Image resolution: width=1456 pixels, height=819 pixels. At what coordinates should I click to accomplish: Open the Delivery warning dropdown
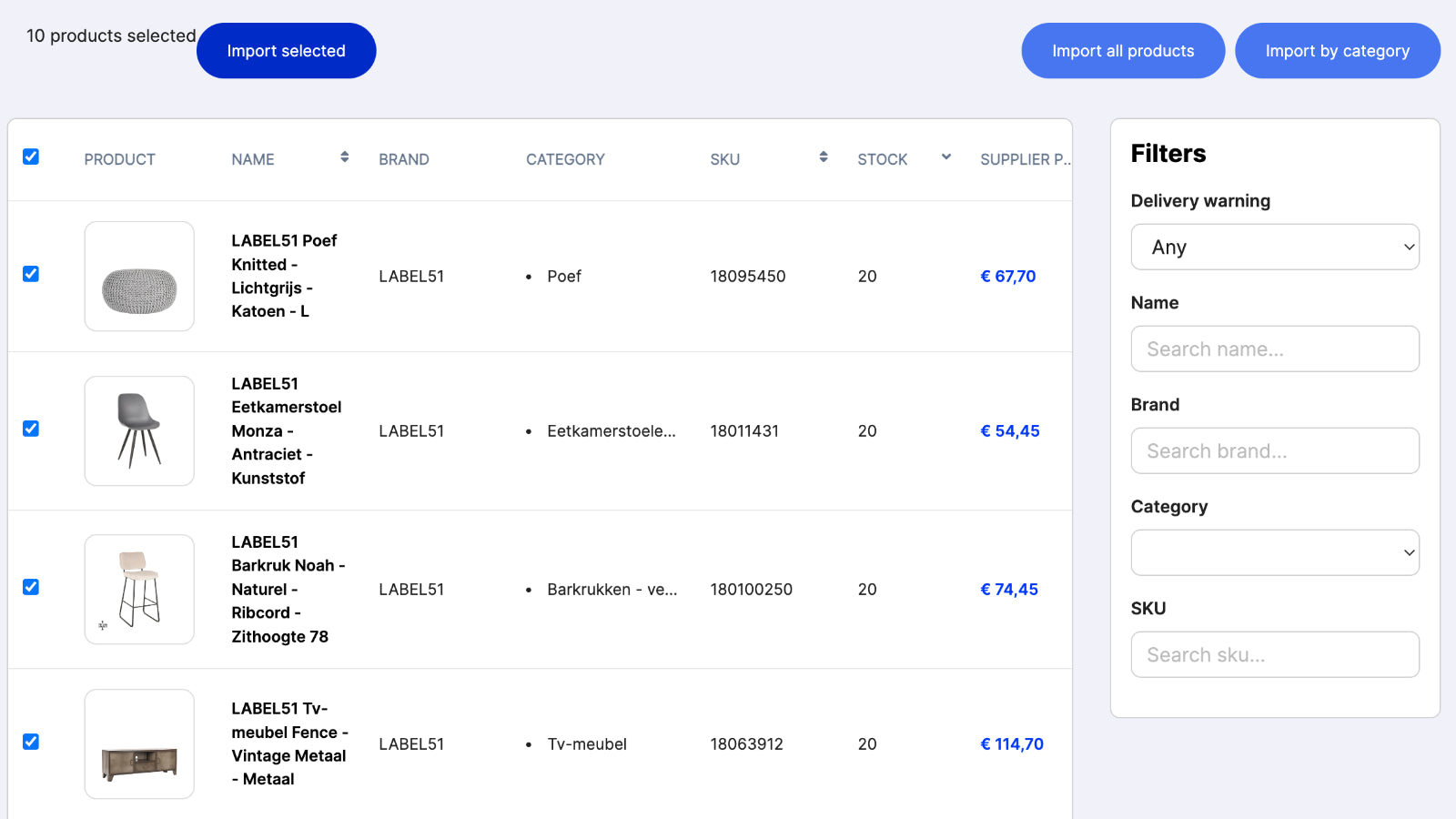(x=1275, y=247)
